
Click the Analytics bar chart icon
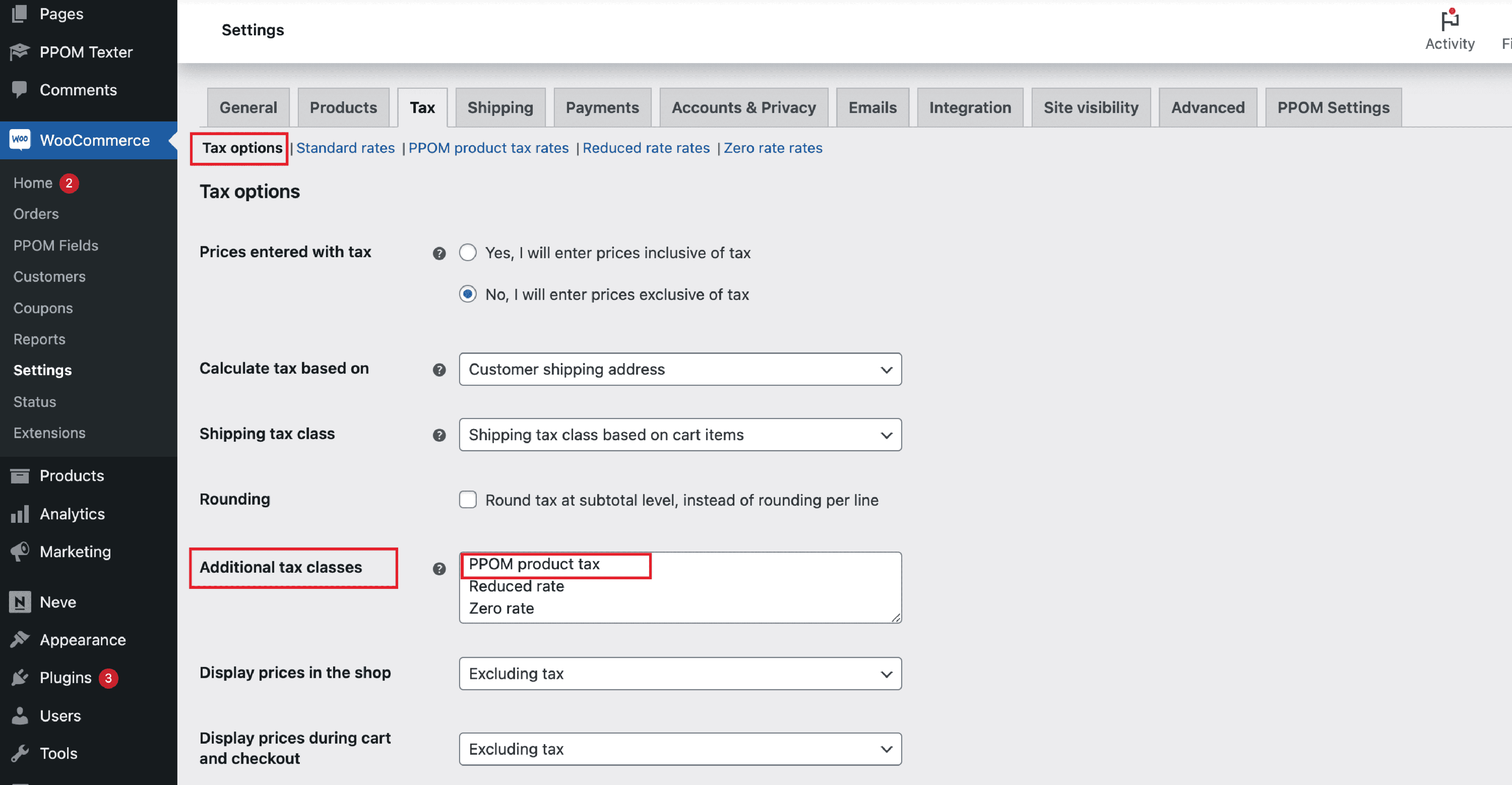click(x=20, y=514)
